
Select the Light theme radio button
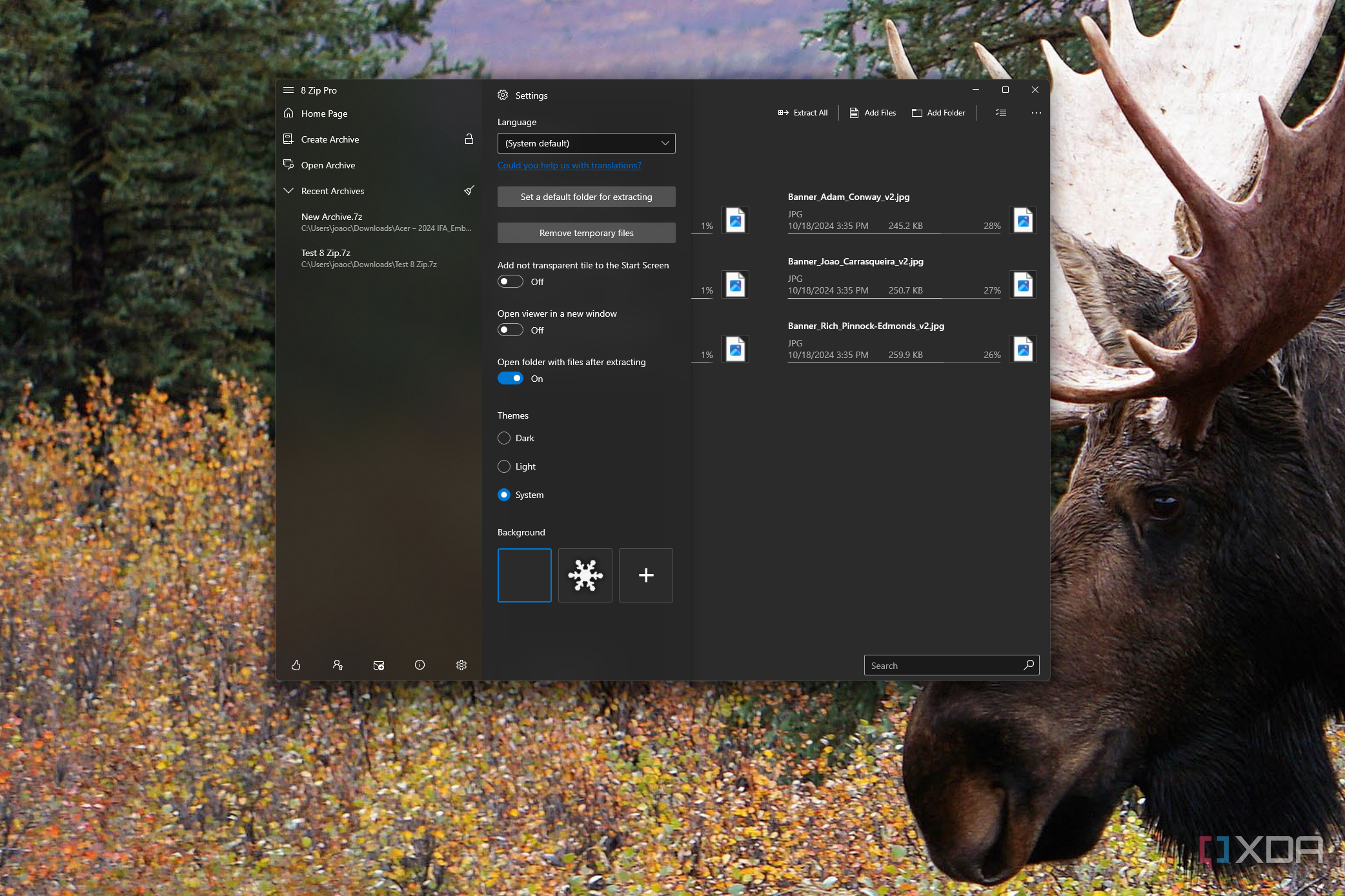coord(504,466)
